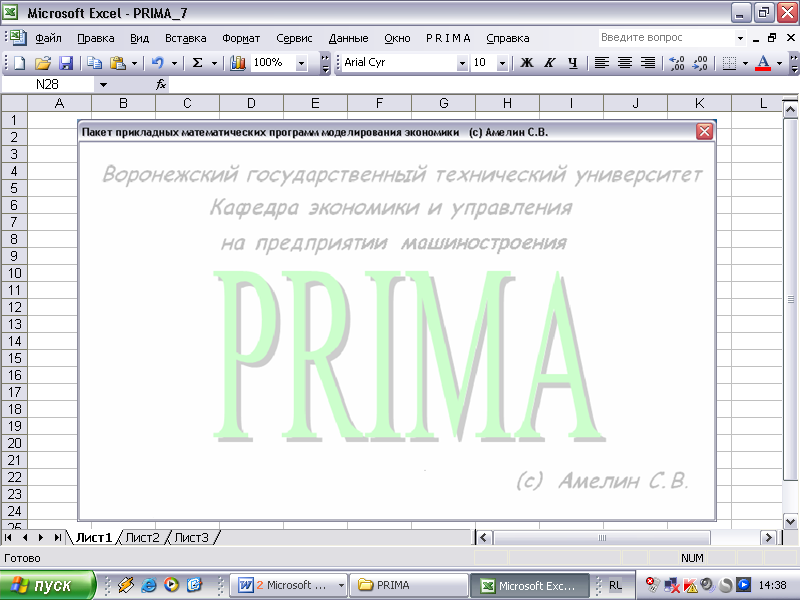Open the Arial Cyr font name dropdown

(462, 63)
